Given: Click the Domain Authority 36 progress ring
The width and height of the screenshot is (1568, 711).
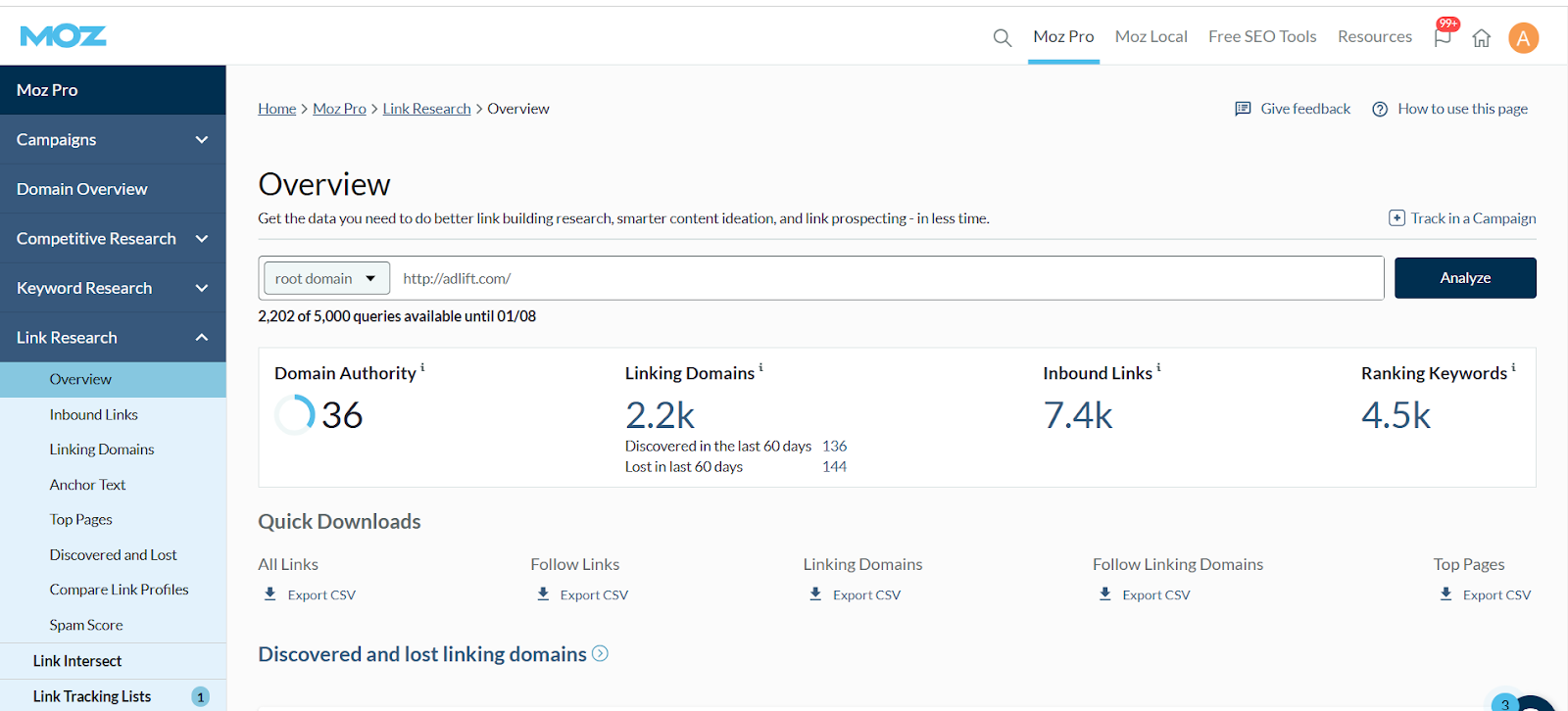Looking at the screenshot, I should click(294, 415).
